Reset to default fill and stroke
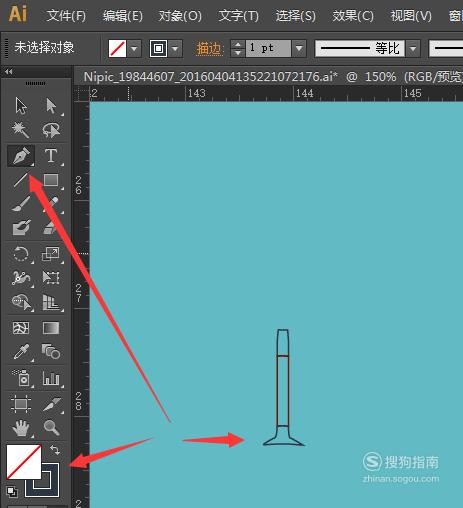 point(12,491)
